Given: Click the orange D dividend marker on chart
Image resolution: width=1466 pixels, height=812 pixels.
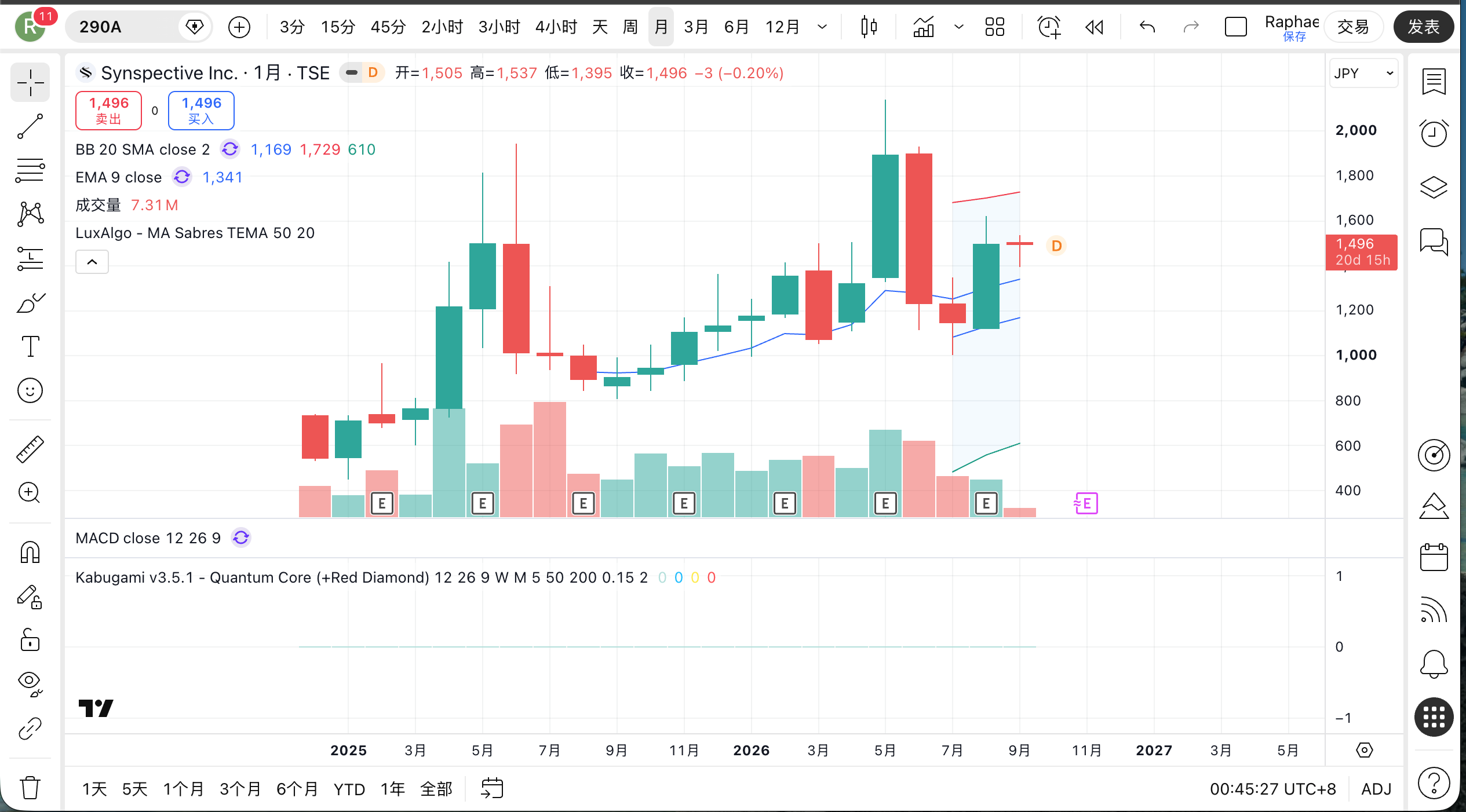Looking at the screenshot, I should [x=1056, y=246].
